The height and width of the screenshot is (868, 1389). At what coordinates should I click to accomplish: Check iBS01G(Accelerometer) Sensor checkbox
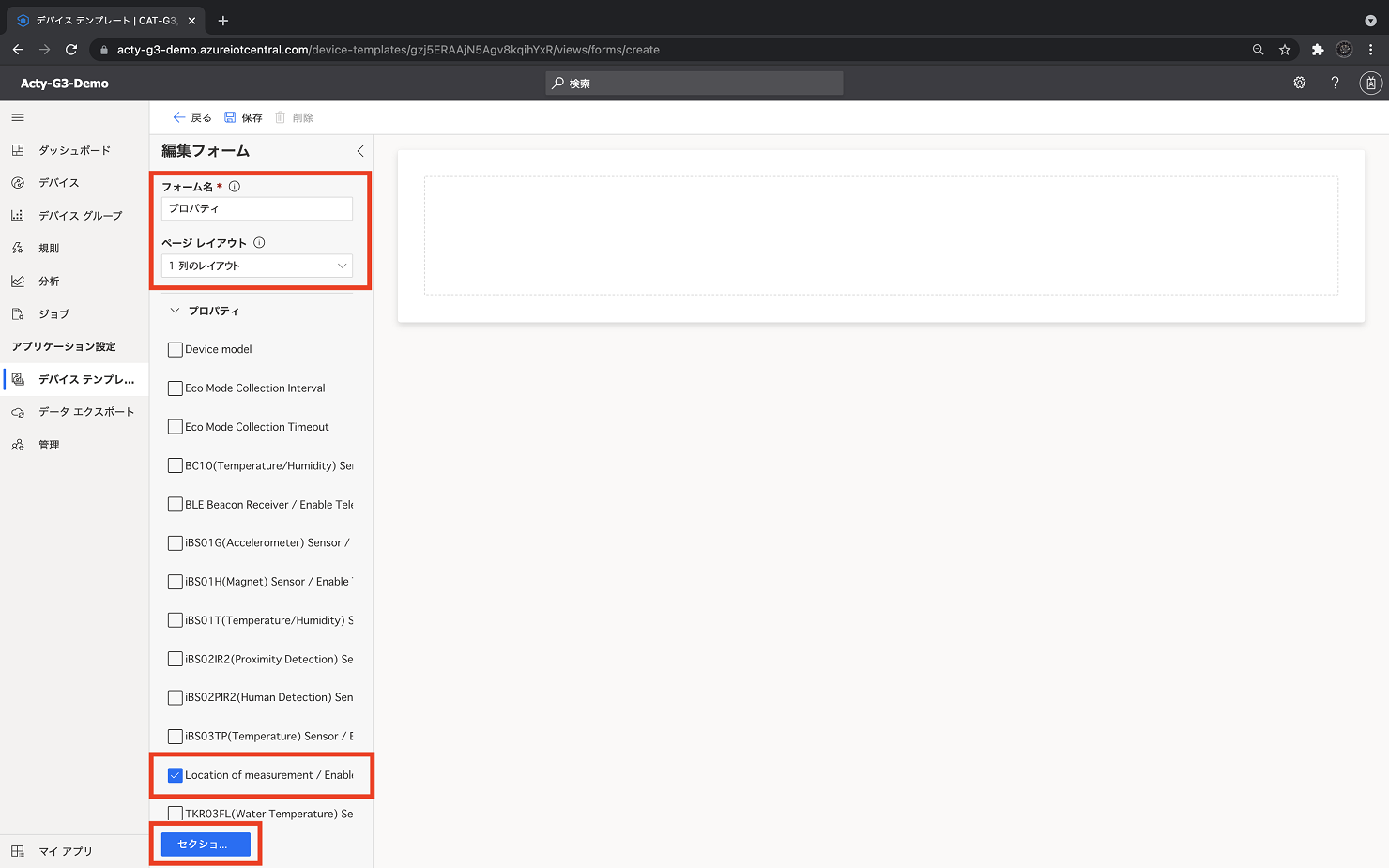[176, 543]
